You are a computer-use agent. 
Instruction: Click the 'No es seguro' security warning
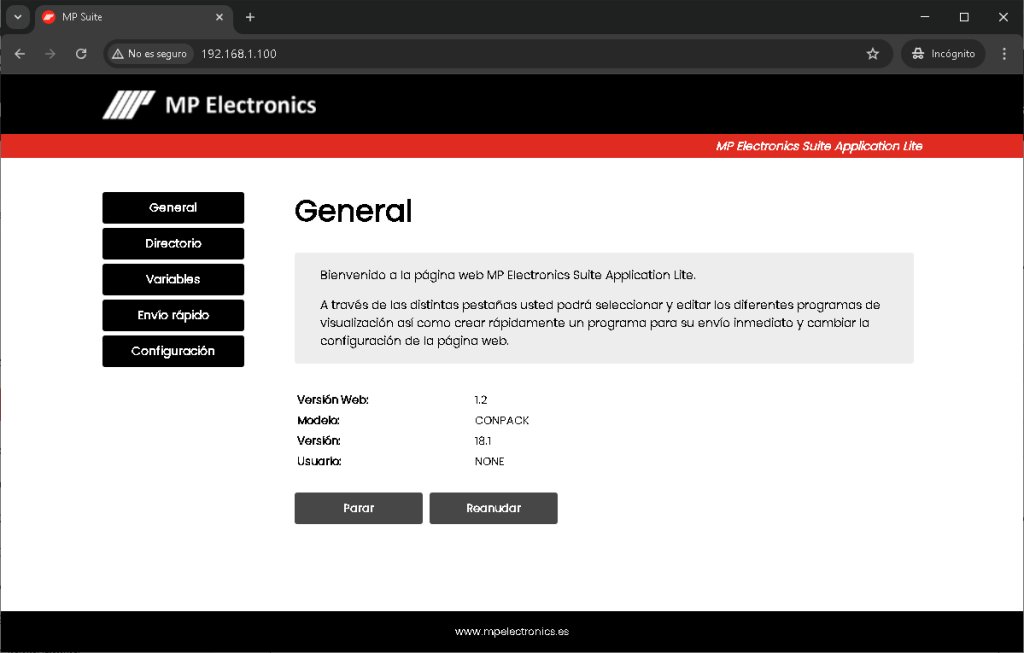pos(150,54)
